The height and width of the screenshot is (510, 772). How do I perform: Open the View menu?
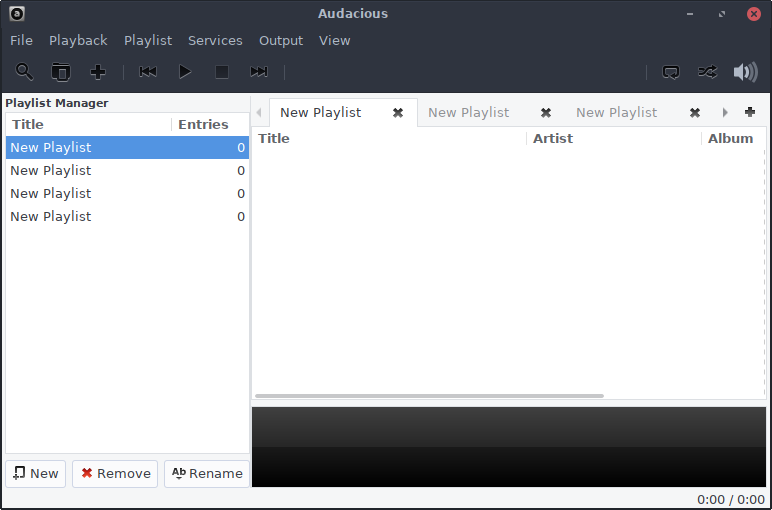coord(335,40)
